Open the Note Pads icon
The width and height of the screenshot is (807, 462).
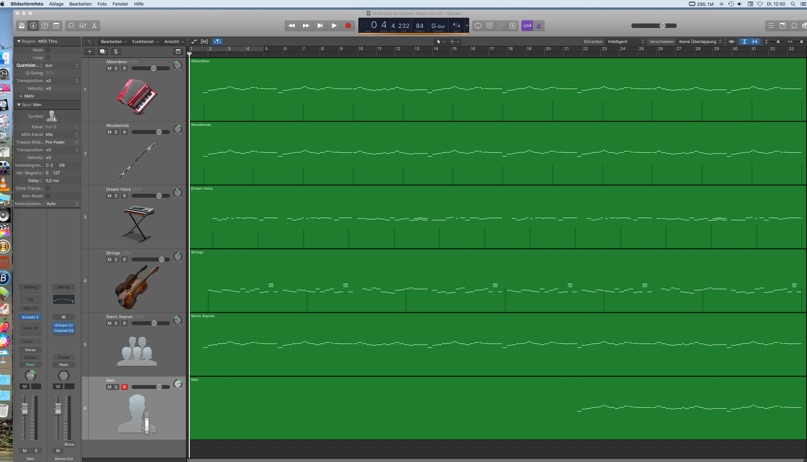[782, 25]
